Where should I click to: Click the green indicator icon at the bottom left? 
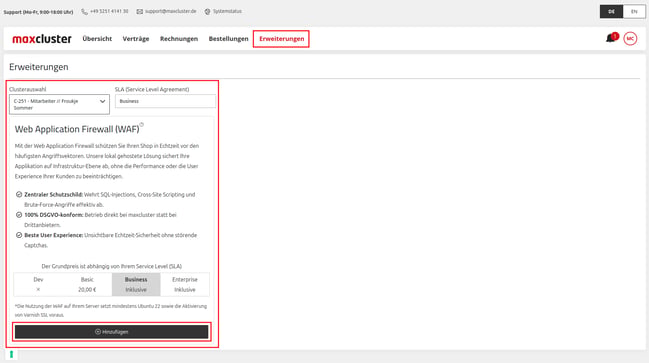tap(12, 354)
